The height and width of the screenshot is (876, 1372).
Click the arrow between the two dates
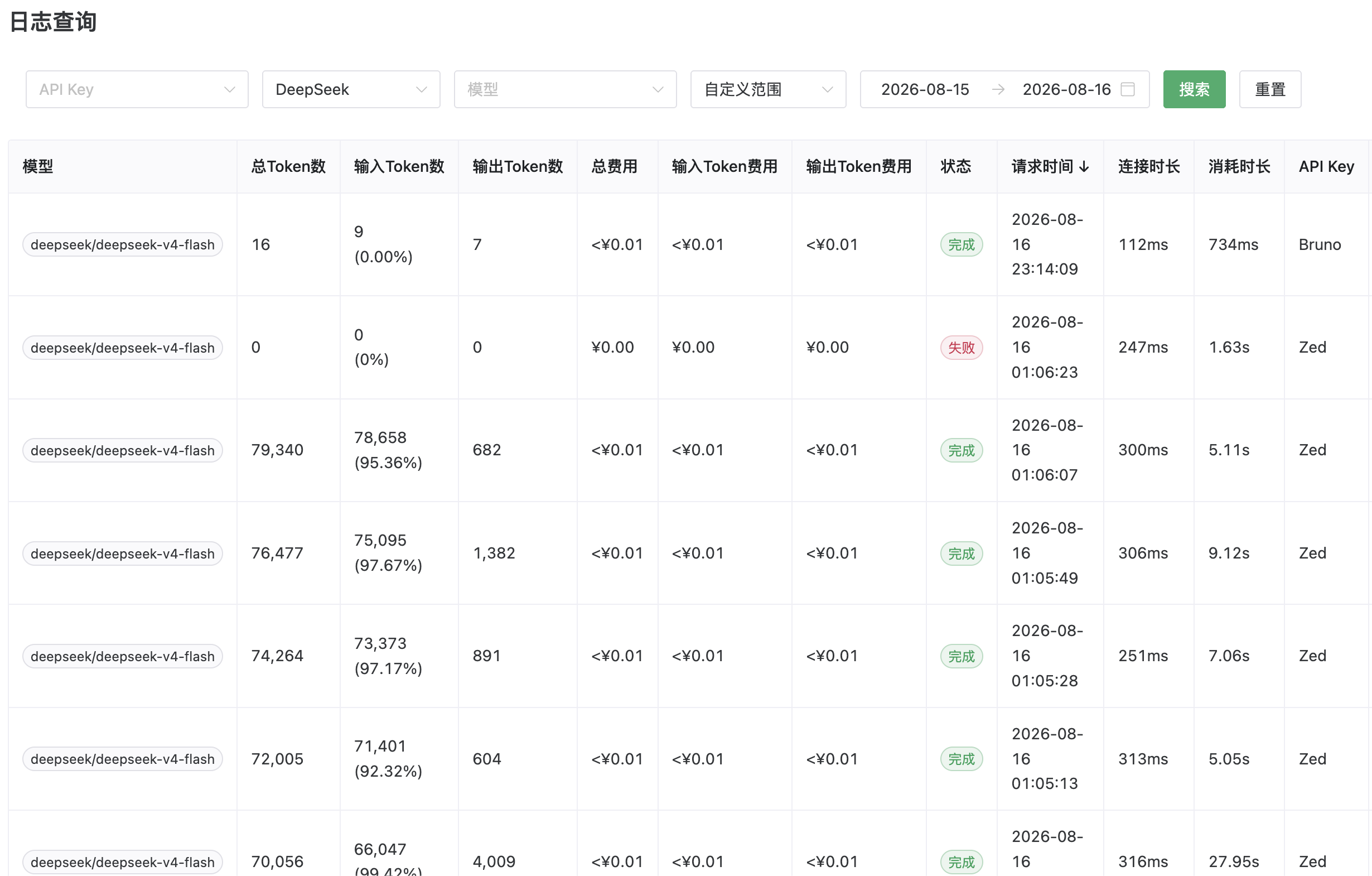(x=998, y=89)
